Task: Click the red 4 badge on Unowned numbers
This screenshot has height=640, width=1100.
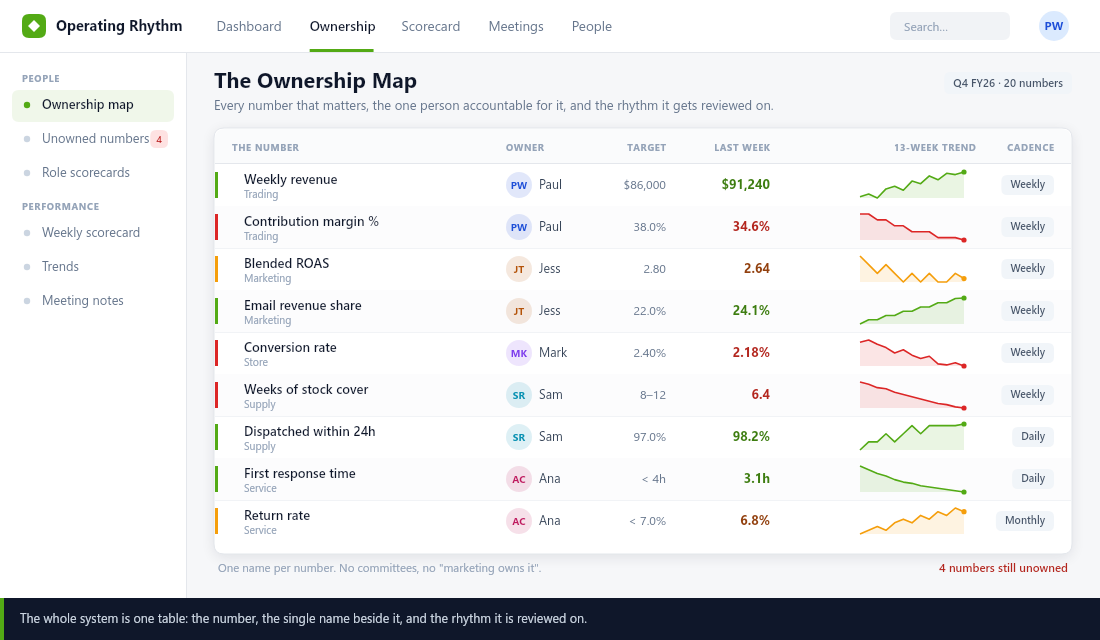Action: [159, 139]
